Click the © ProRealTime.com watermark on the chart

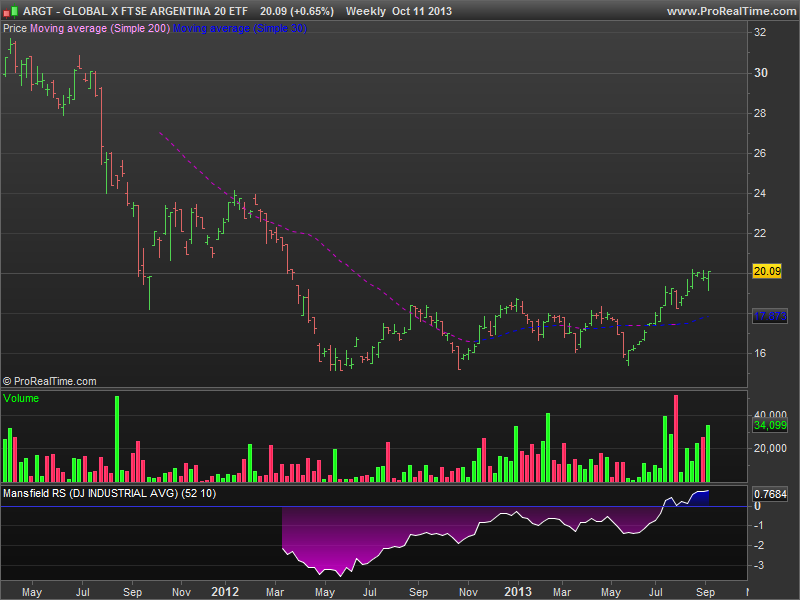(50, 381)
